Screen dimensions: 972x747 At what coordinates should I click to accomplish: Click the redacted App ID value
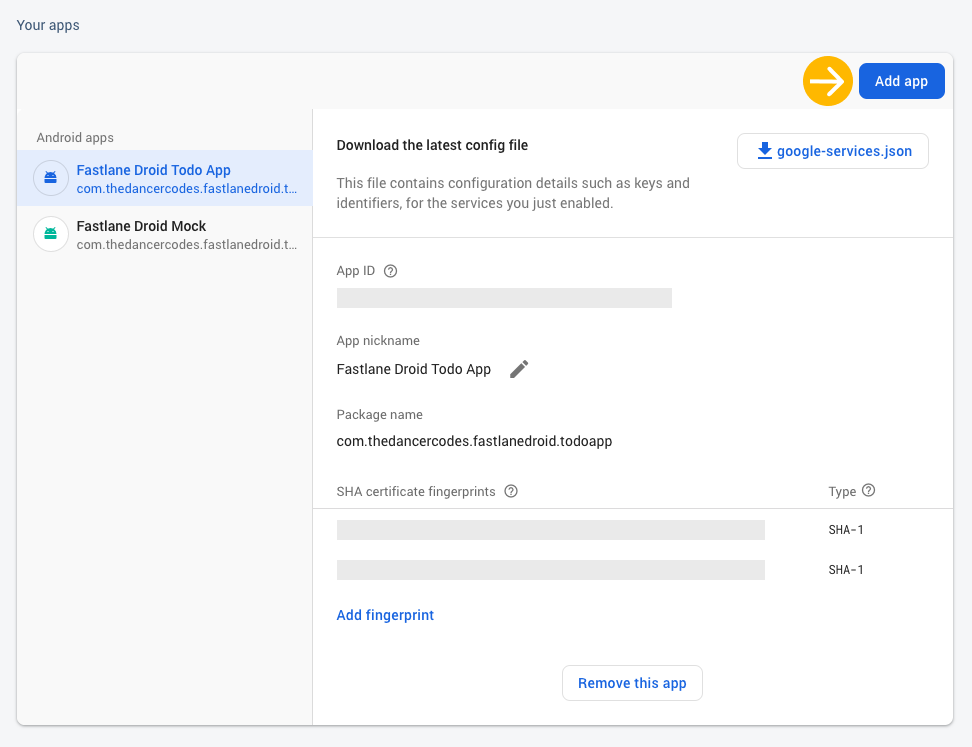point(504,298)
